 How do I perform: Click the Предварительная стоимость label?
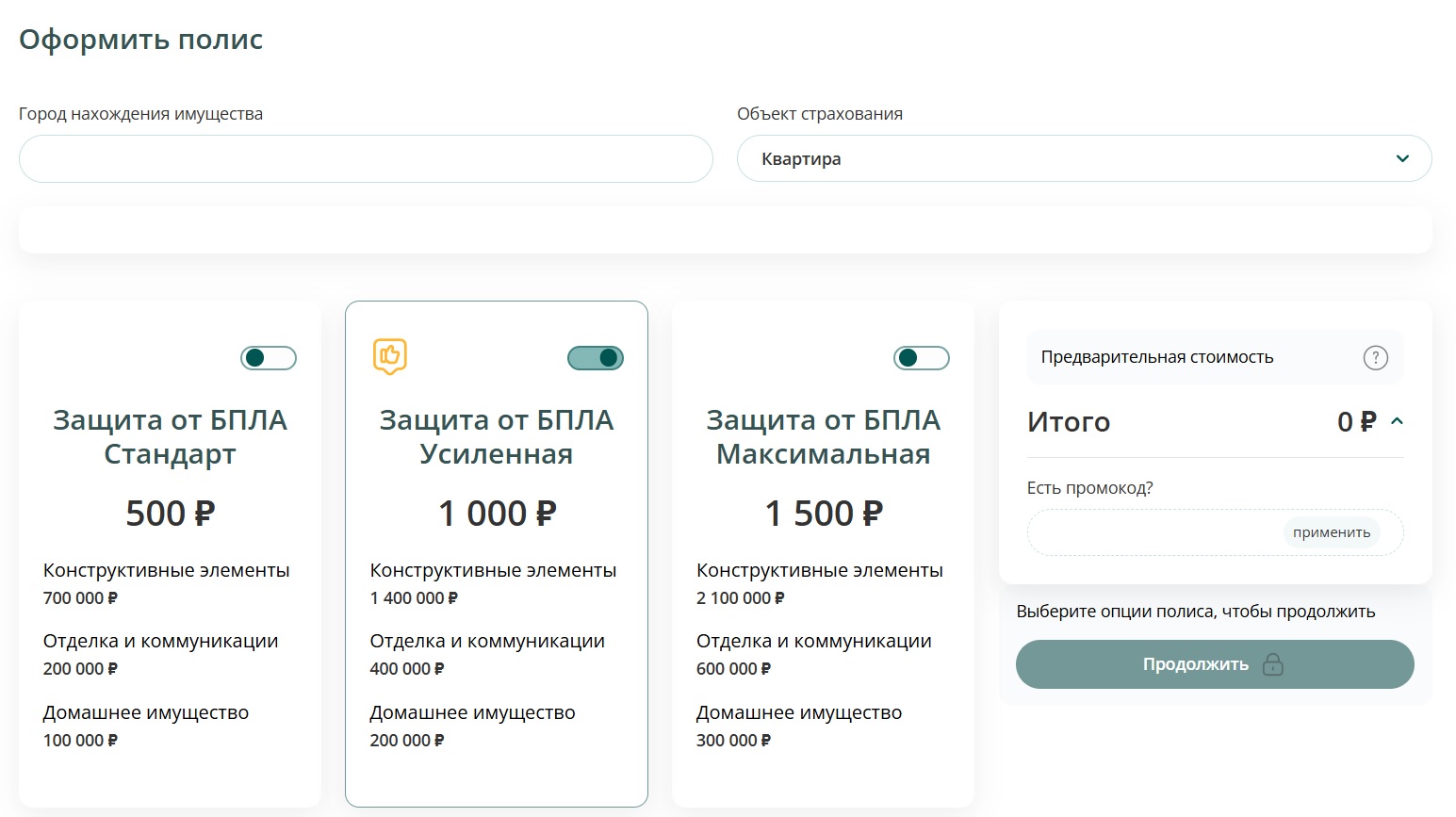(x=1157, y=357)
